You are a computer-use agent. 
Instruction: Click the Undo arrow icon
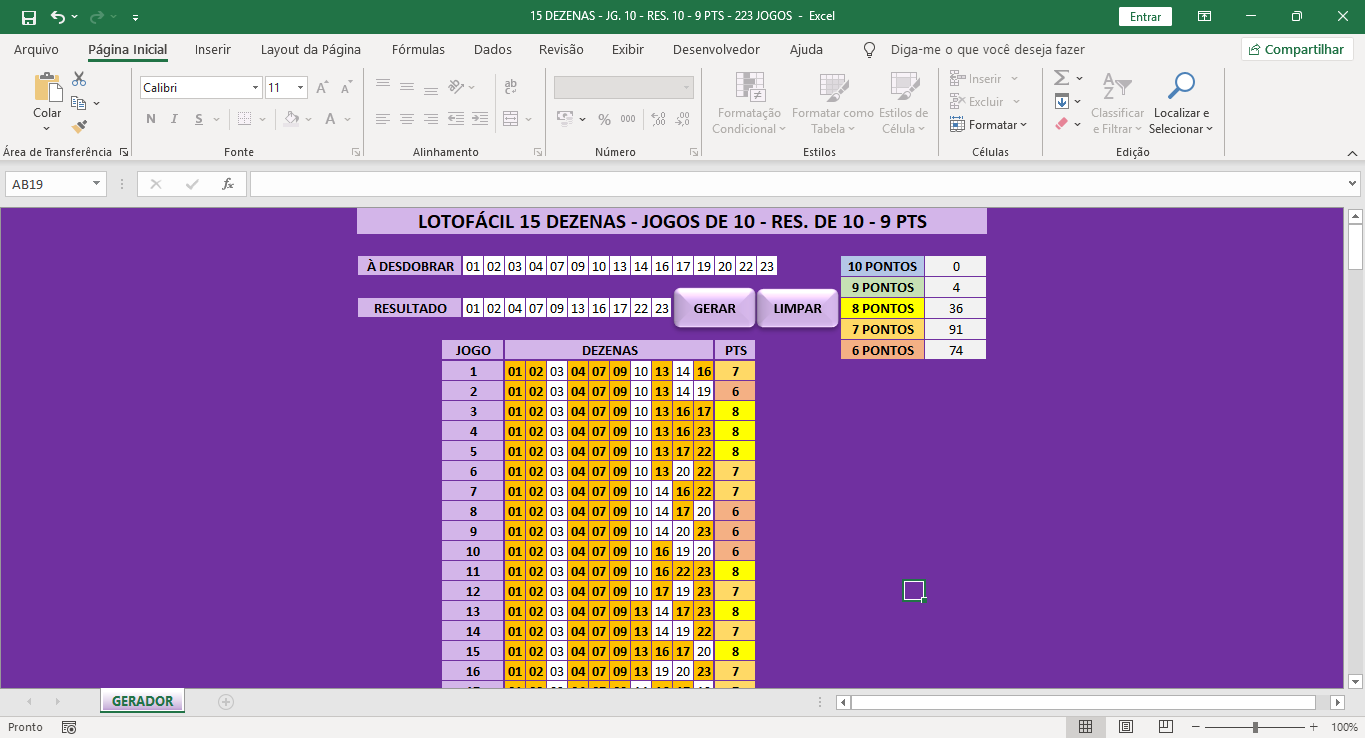pos(58,17)
